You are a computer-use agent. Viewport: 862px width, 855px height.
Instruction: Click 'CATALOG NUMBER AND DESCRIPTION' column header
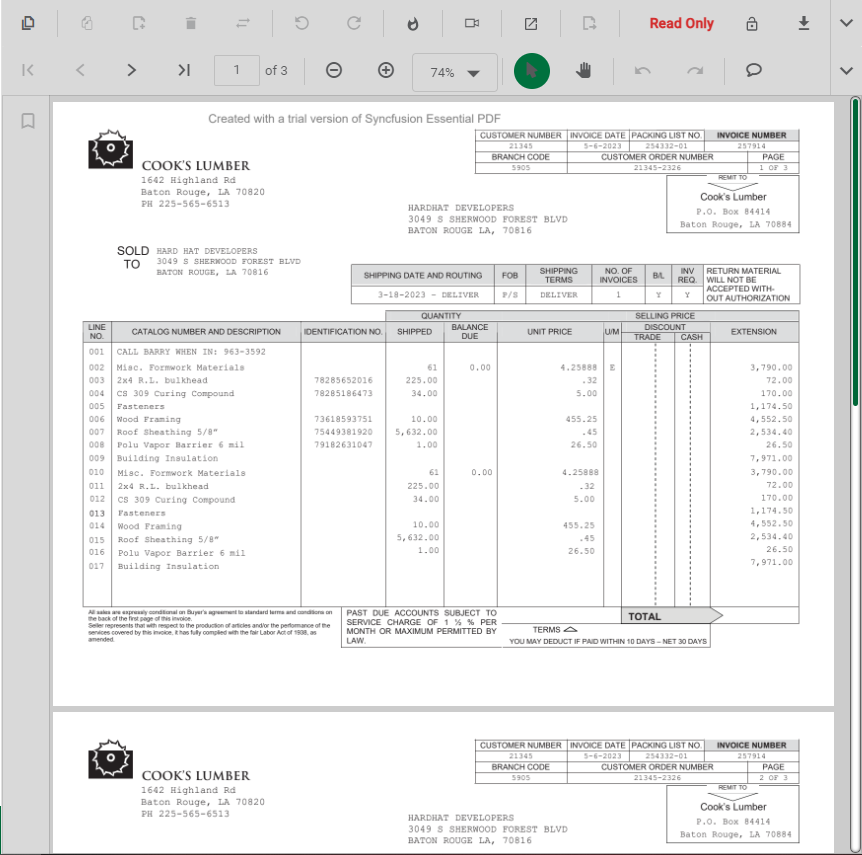click(206, 332)
